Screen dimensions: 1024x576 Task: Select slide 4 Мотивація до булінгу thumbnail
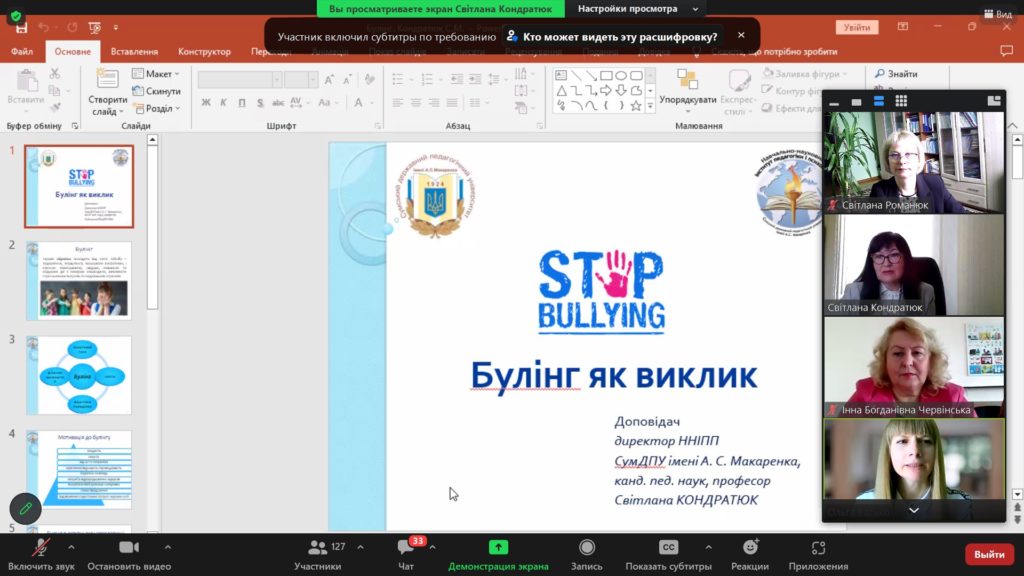click(79, 470)
